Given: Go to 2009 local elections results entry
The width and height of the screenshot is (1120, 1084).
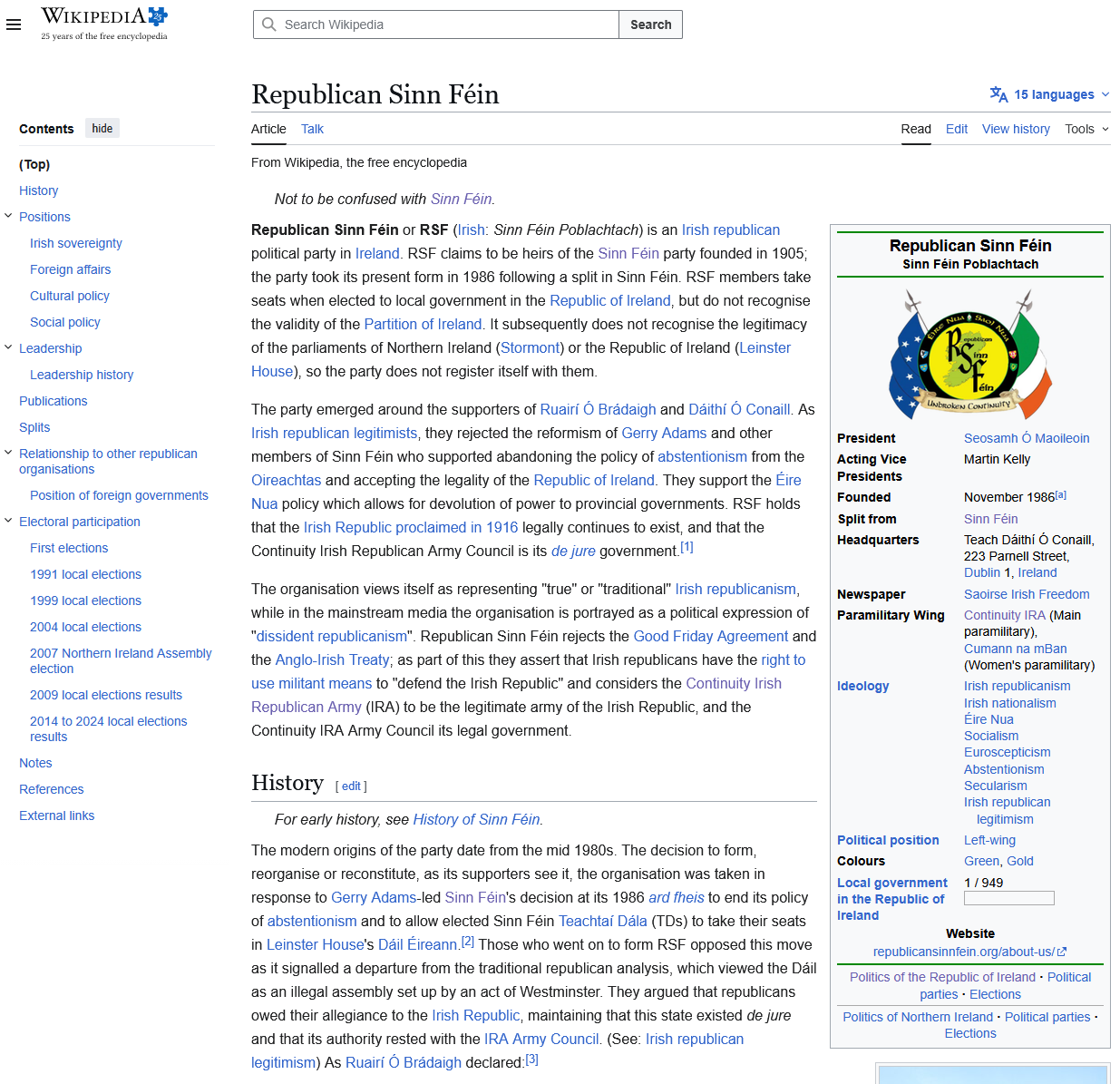Looking at the screenshot, I should click(x=106, y=695).
